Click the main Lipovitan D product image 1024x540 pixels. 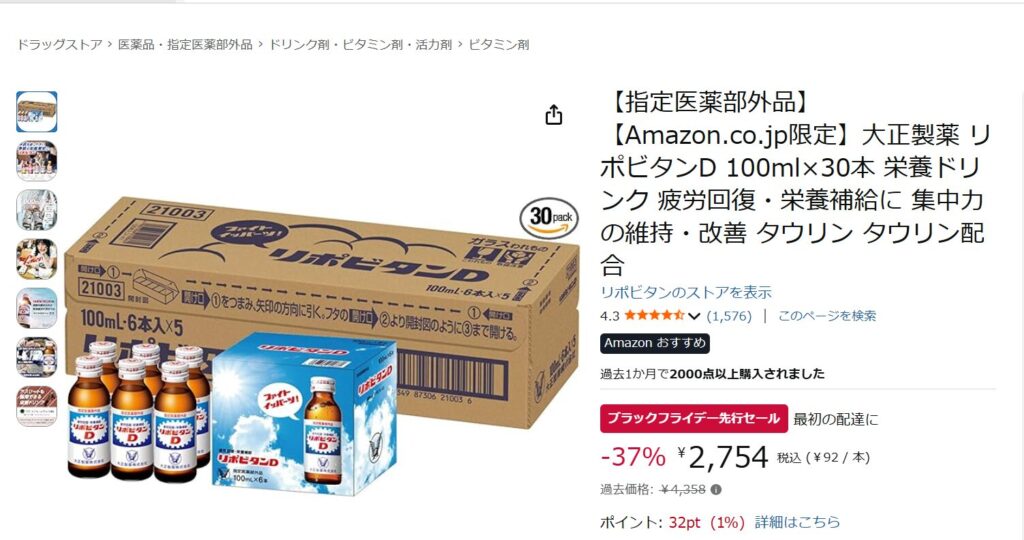[x=322, y=346]
